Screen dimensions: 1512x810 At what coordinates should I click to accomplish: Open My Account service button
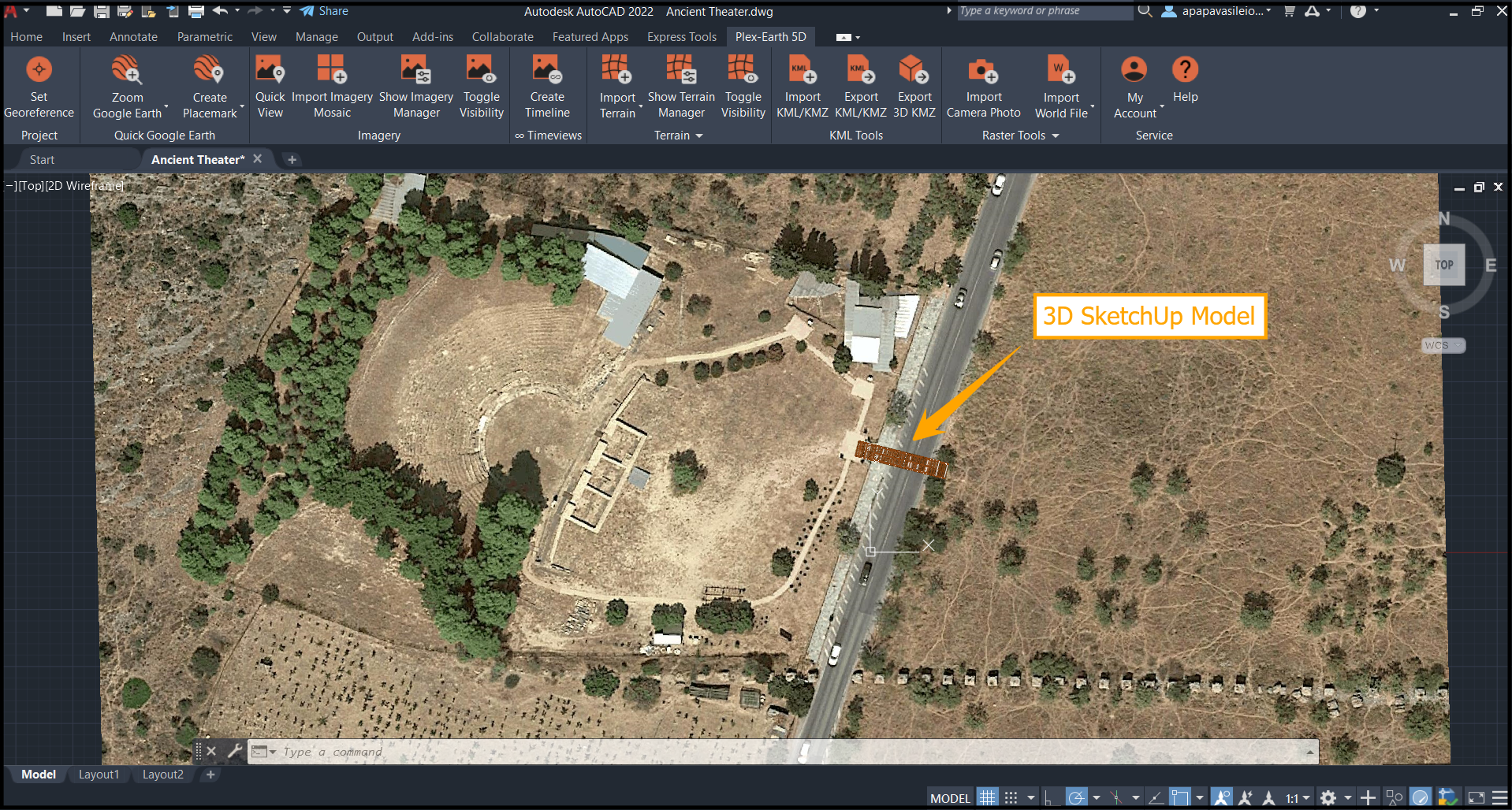click(1134, 87)
